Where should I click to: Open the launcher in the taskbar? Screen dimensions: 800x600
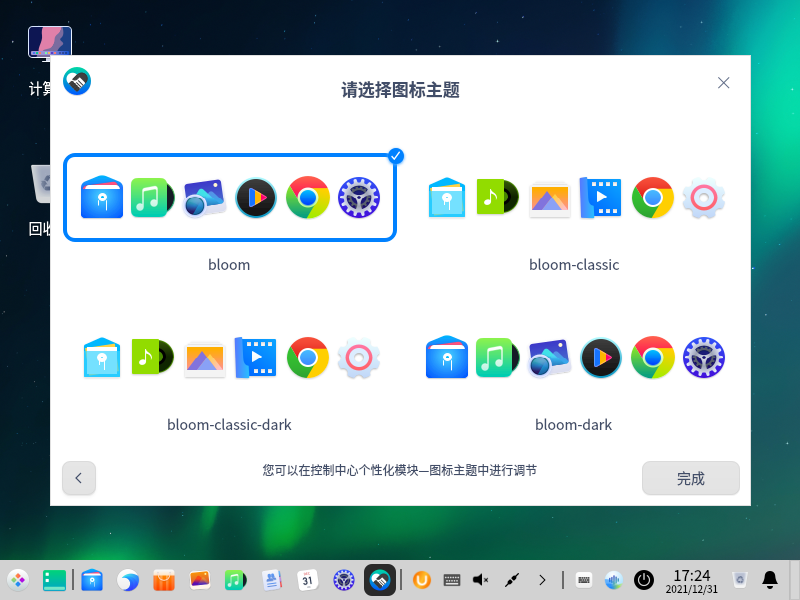(18, 580)
